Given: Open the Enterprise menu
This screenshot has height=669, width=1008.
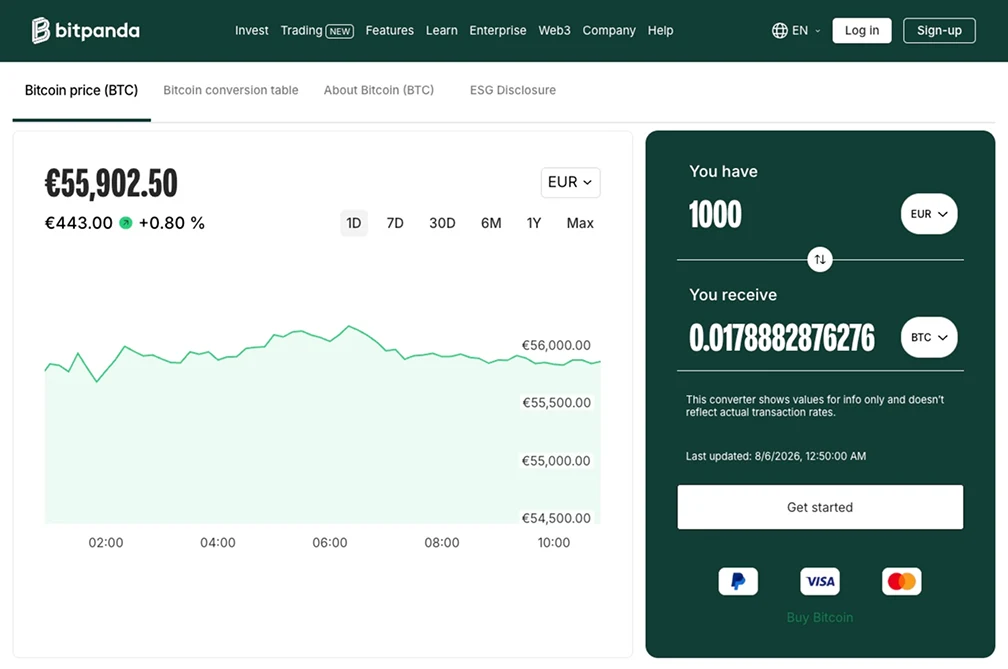Looking at the screenshot, I should tap(498, 30).
